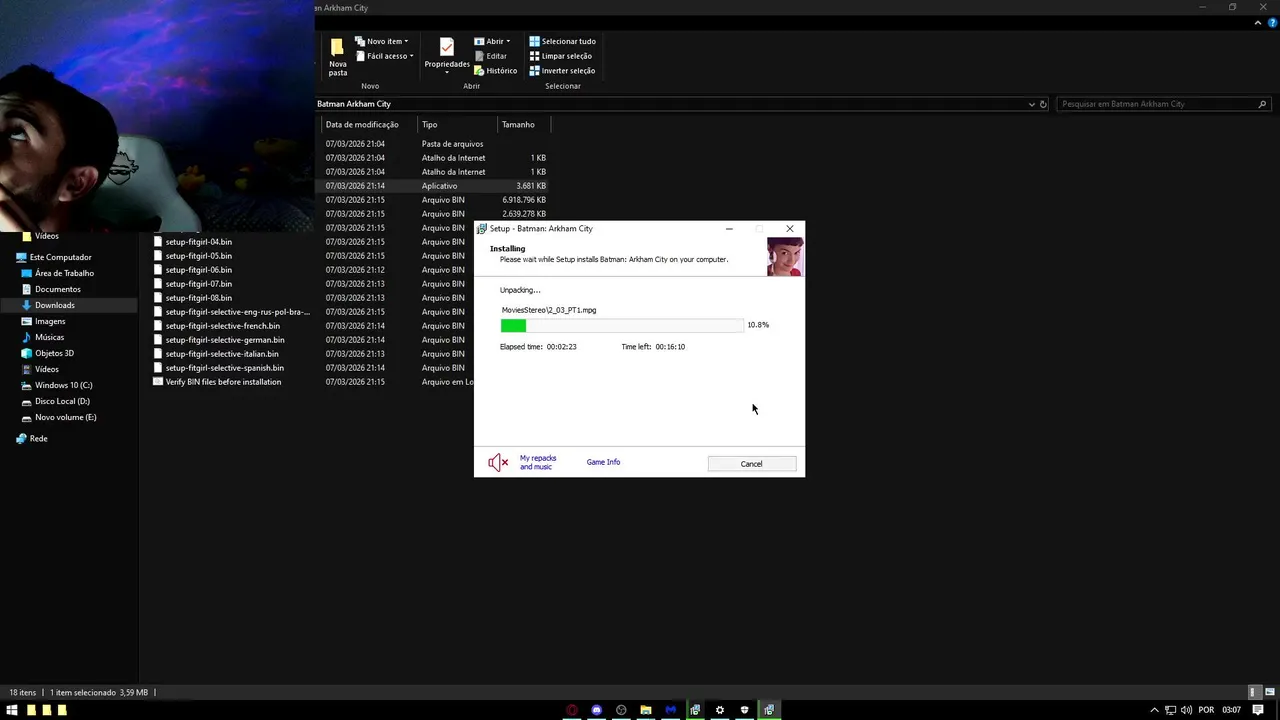Open Histórico in the ribbon

[495, 71]
